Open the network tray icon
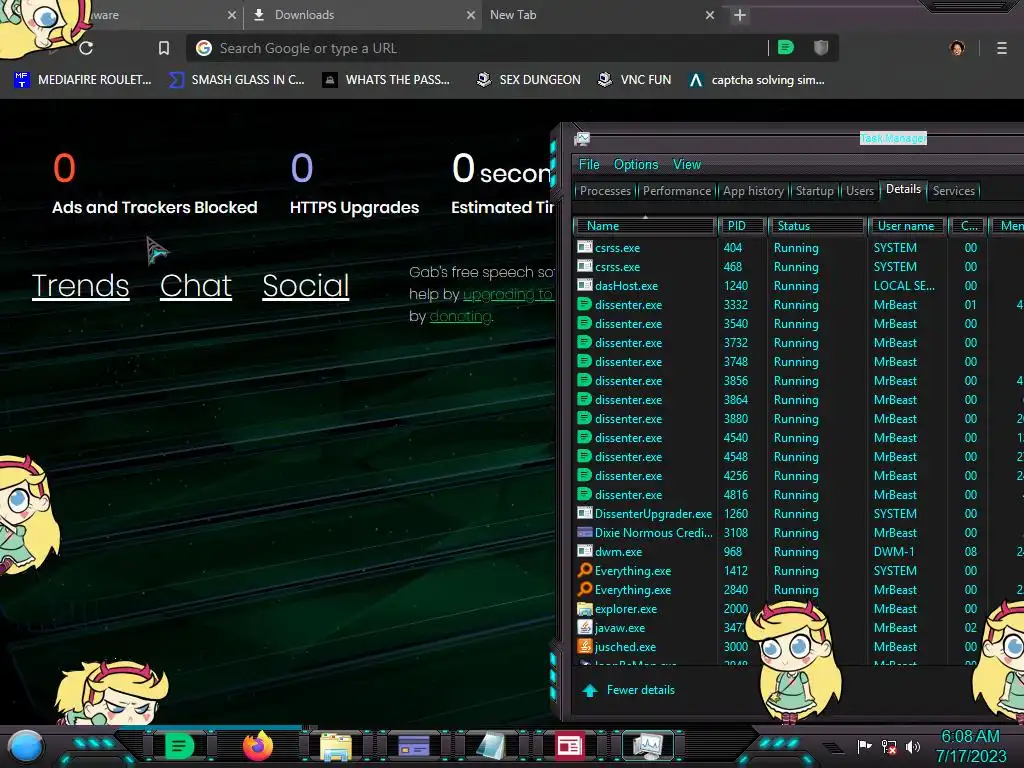The width and height of the screenshot is (1024, 768). [888, 746]
